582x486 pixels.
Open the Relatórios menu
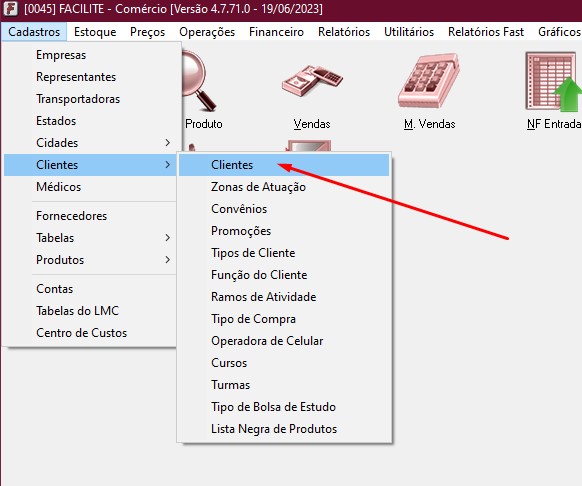coord(344,32)
